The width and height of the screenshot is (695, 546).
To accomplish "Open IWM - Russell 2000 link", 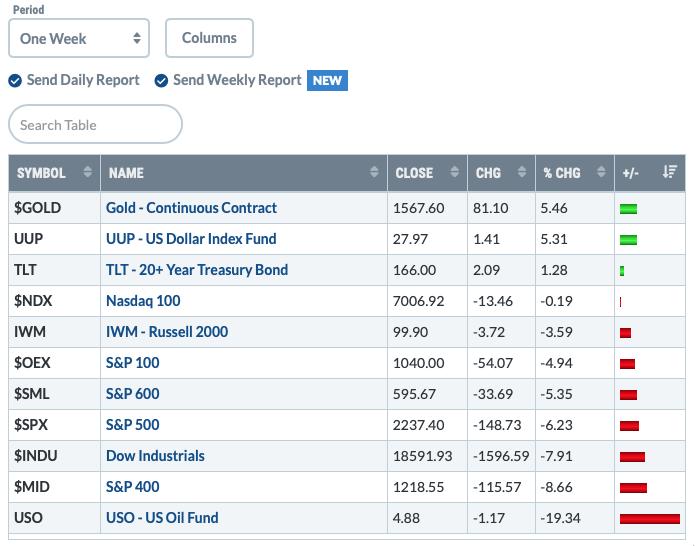I will coord(167,332).
